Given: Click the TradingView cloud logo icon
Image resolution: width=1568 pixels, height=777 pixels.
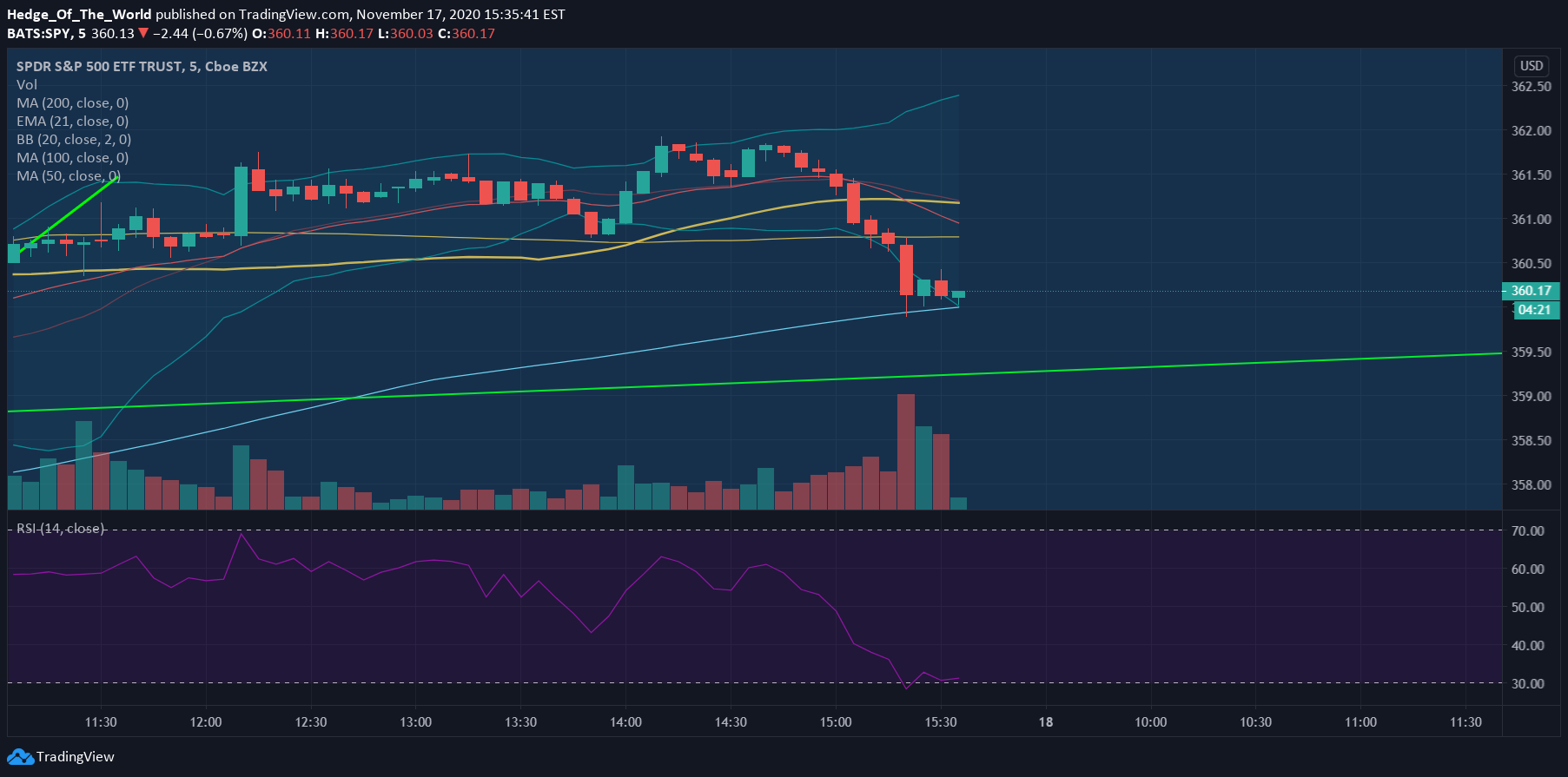Looking at the screenshot, I should [x=20, y=757].
